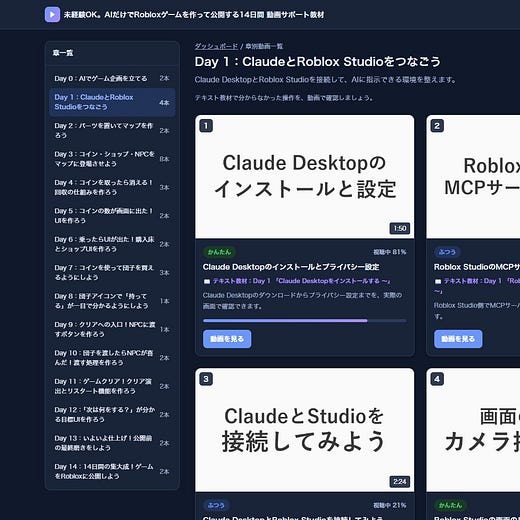
Task: Open Day 5 chapter in sidebar
Action: [x=112, y=216]
